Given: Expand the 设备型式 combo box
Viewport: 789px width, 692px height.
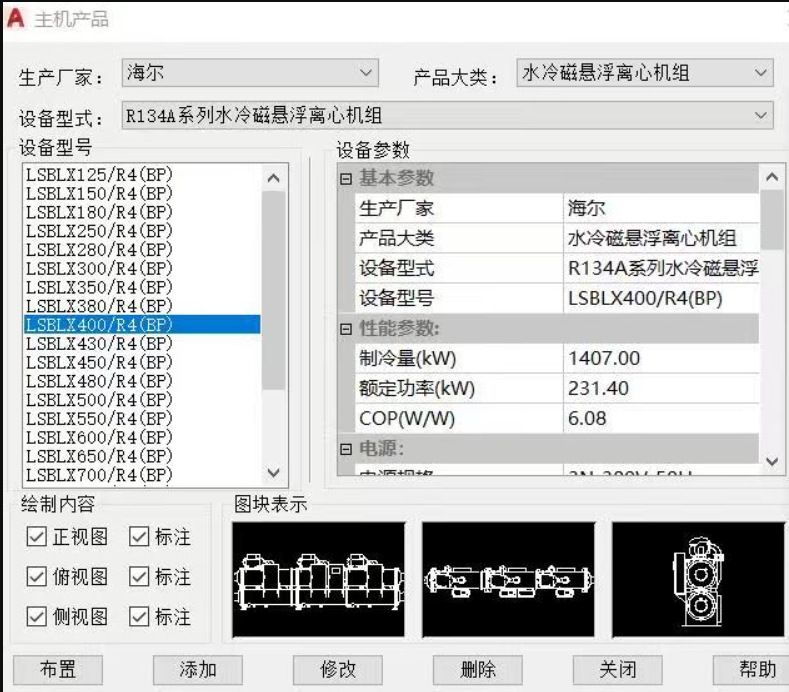Looking at the screenshot, I should coord(446,115).
